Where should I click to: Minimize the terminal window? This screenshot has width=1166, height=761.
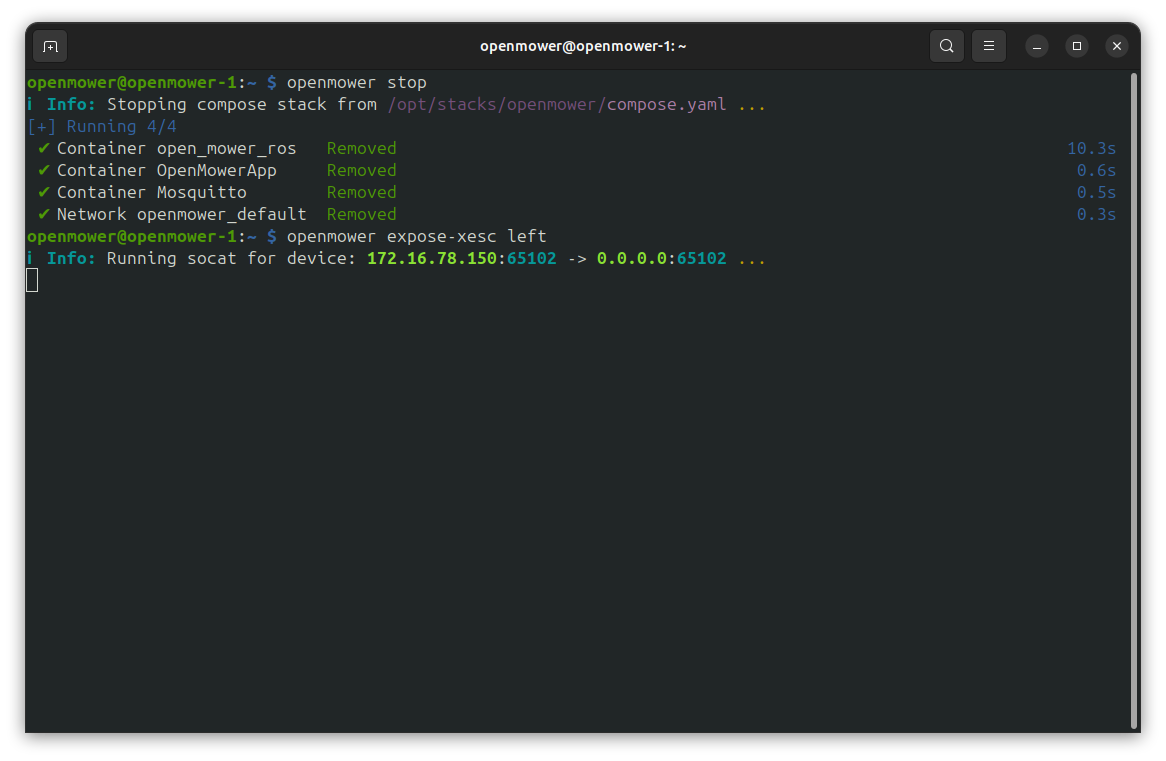pyautogui.click(x=1037, y=46)
